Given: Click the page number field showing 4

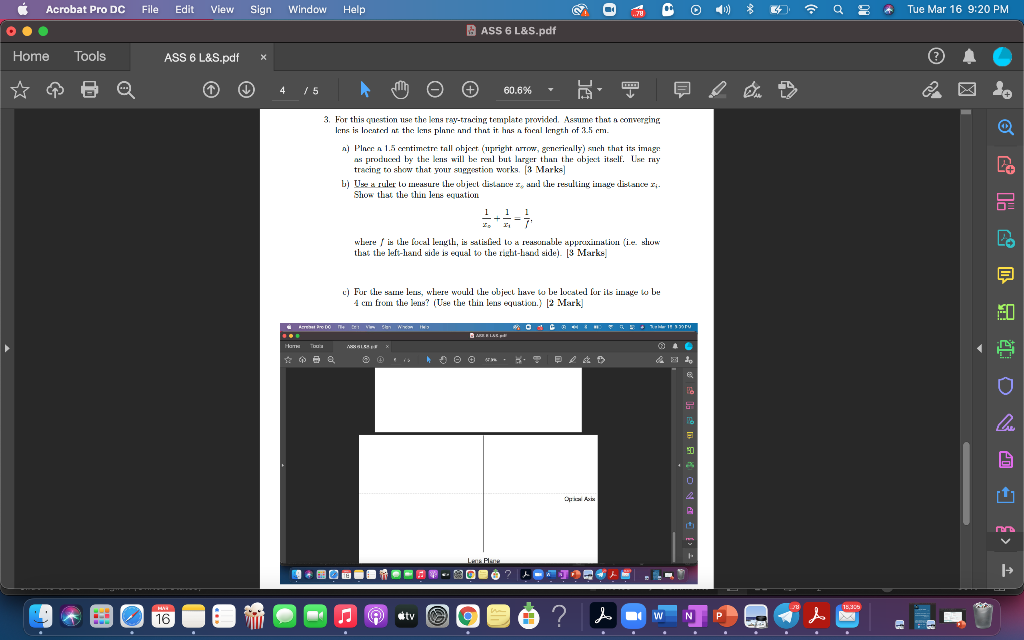Looking at the screenshot, I should click(283, 90).
